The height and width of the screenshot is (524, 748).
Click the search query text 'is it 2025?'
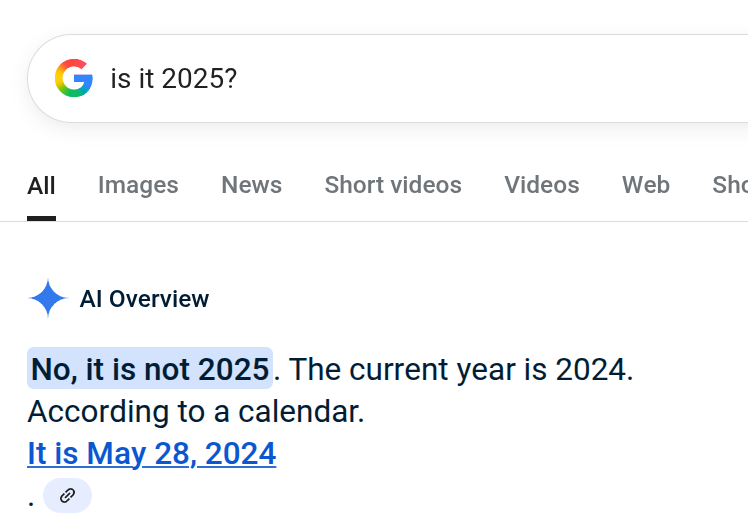click(x=173, y=79)
